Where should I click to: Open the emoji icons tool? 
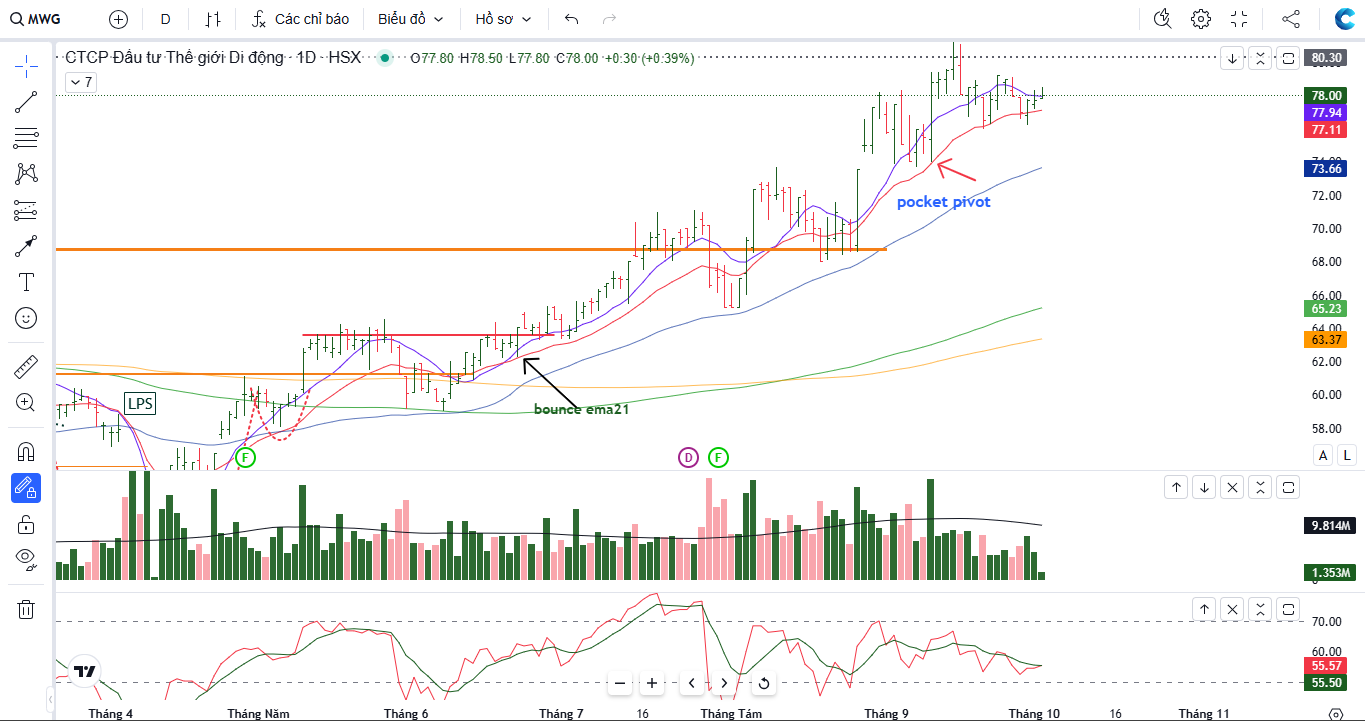pos(26,318)
